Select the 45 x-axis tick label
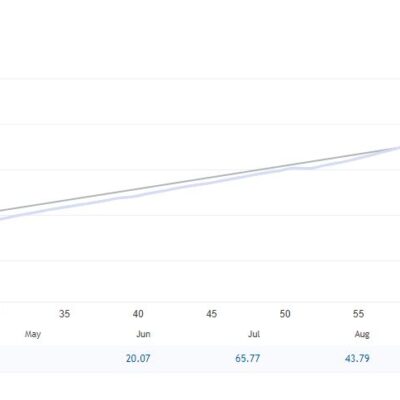The height and width of the screenshot is (400, 400). pyautogui.click(x=211, y=314)
